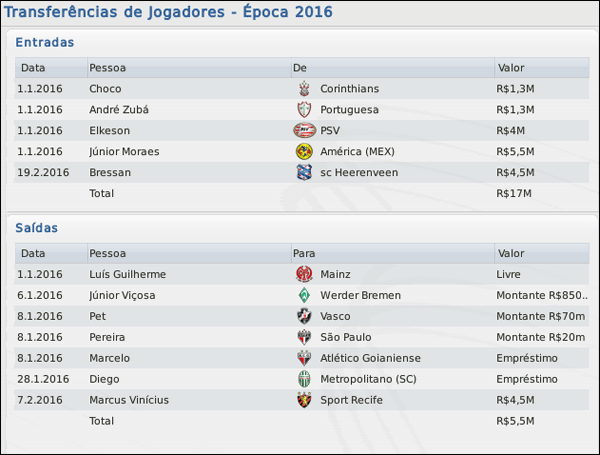Open Atlético Goianiense club link
The width and height of the screenshot is (600, 455).
(370, 359)
